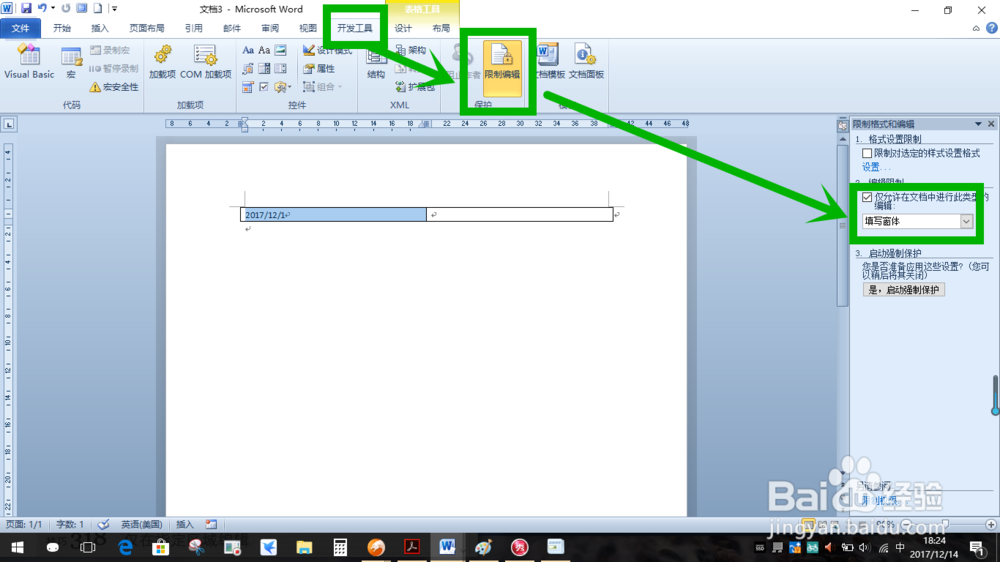The image size is (1000, 562).
Task: Switch to Table Tools Design (设计) tab
Action: (x=403, y=28)
